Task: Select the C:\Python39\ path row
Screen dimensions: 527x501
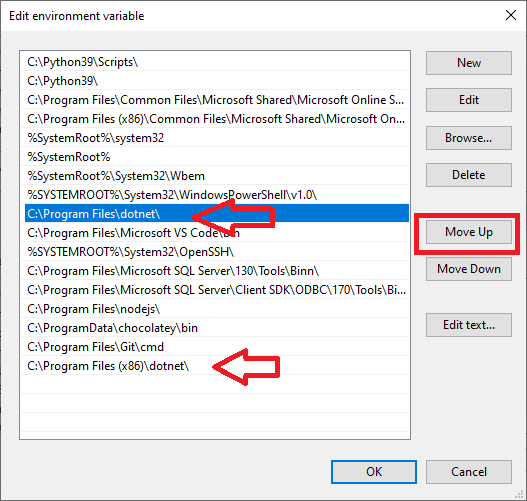Action: pos(215,81)
